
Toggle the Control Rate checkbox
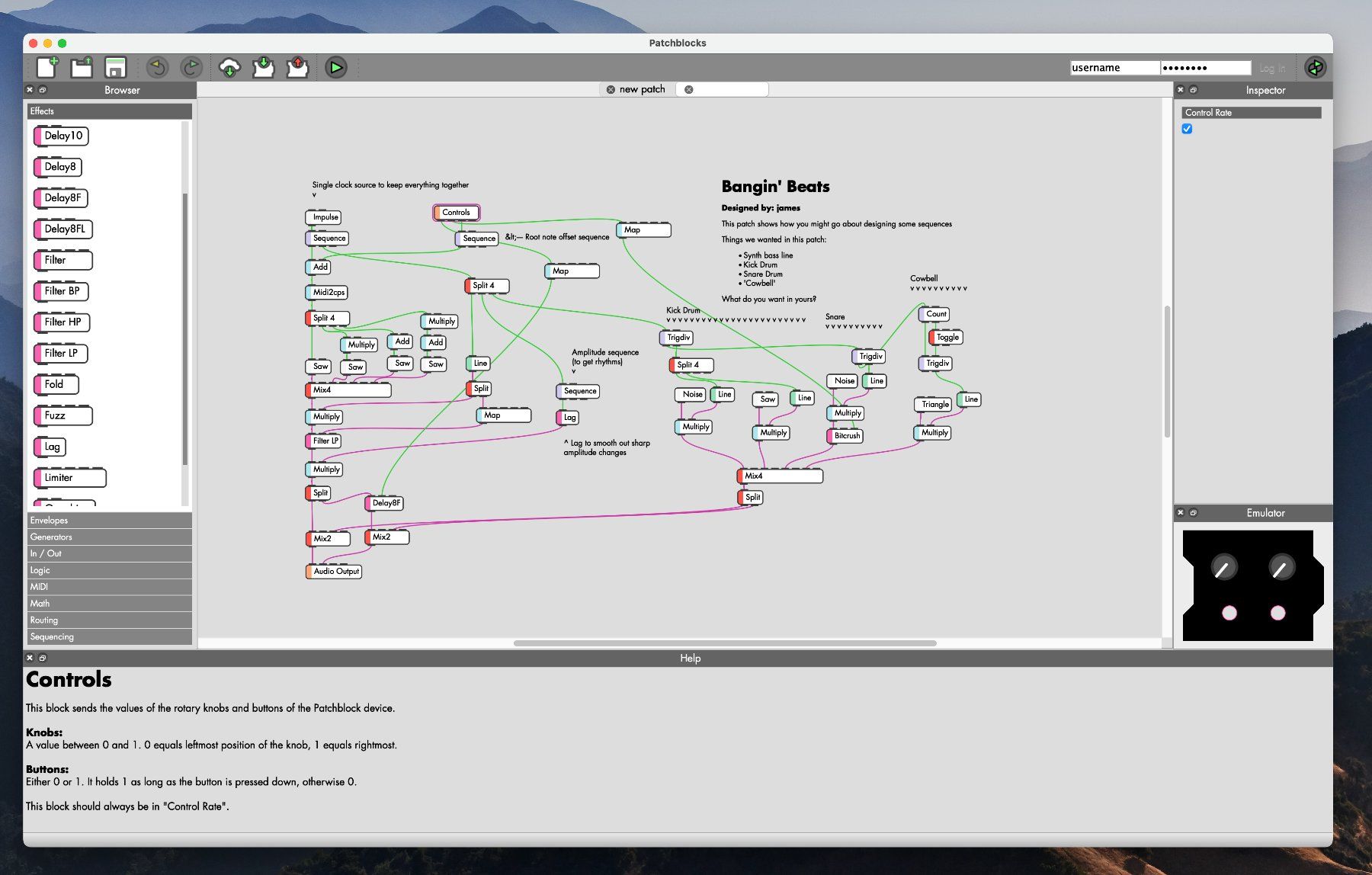coord(1187,129)
